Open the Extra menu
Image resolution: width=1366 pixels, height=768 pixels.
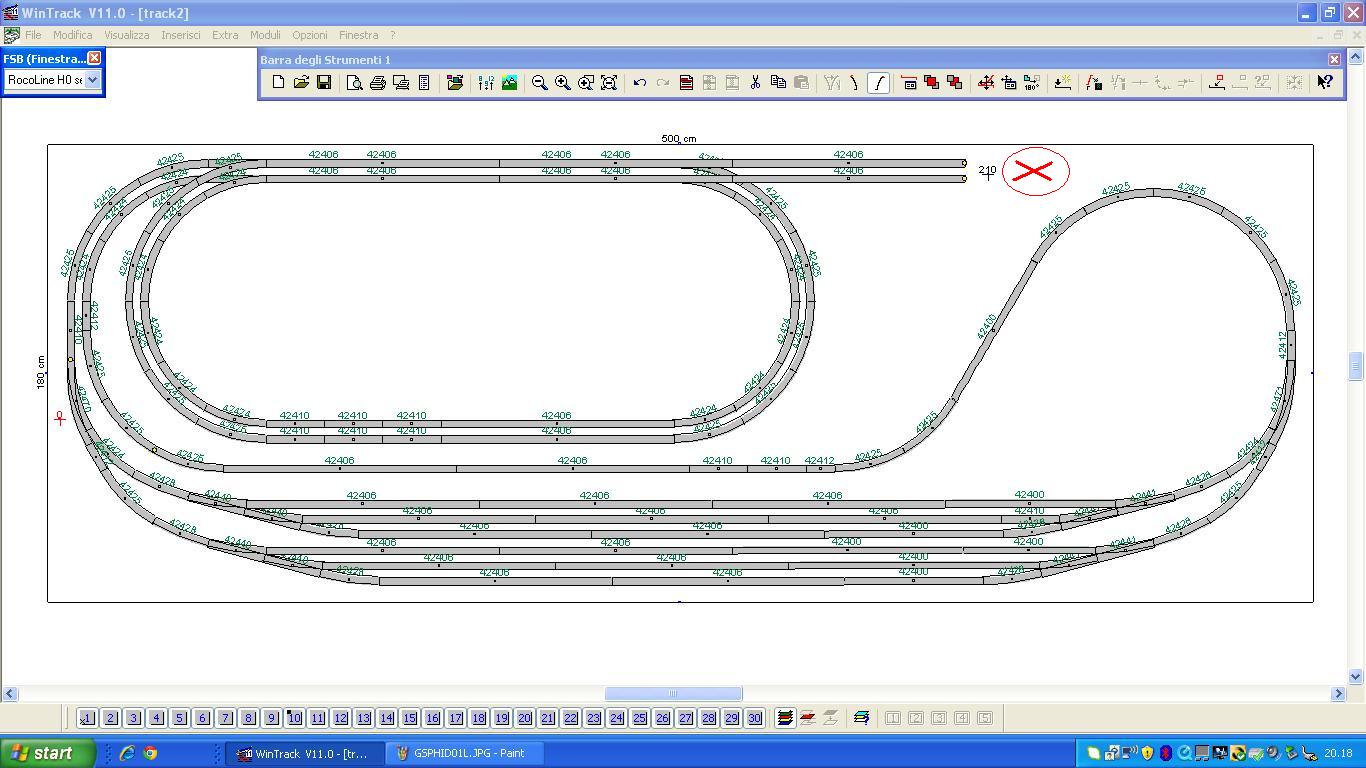tap(225, 35)
